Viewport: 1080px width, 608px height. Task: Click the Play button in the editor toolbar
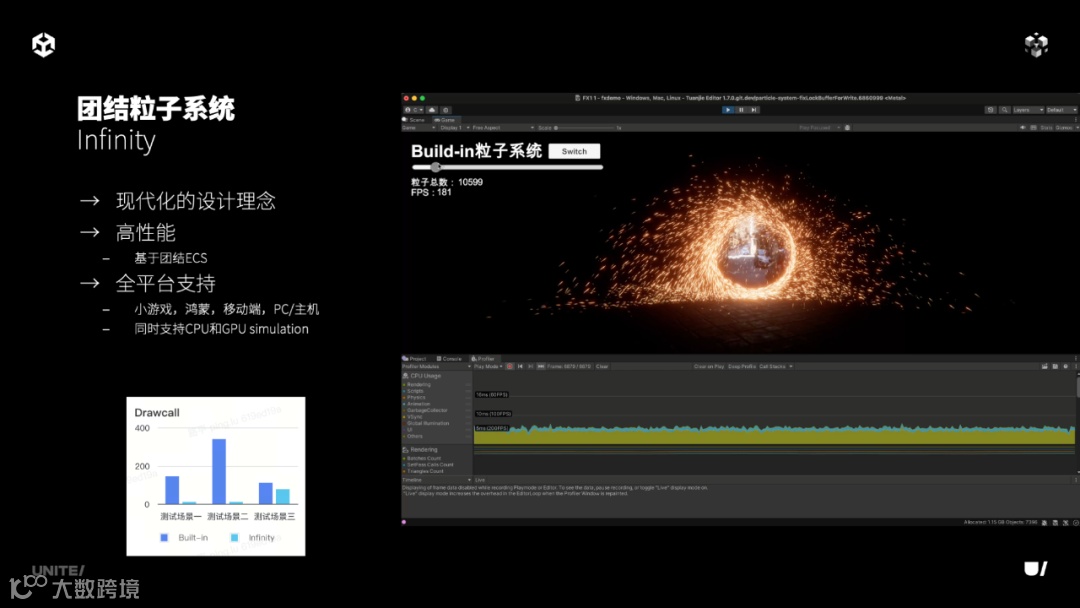click(727, 110)
